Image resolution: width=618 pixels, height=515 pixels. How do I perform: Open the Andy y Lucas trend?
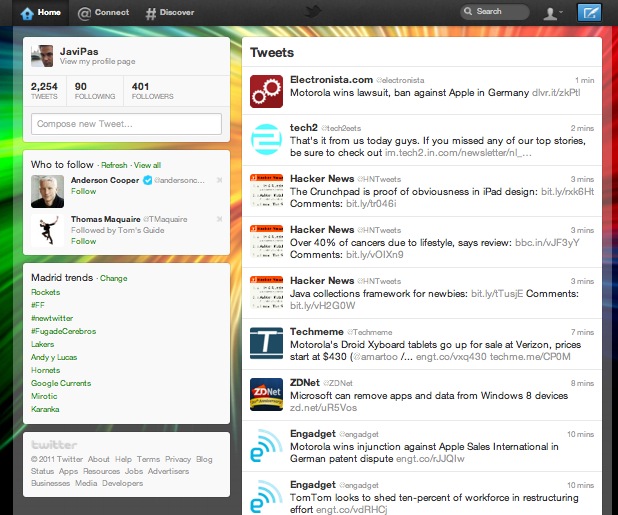pyautogui.click(x=54, y=357)
